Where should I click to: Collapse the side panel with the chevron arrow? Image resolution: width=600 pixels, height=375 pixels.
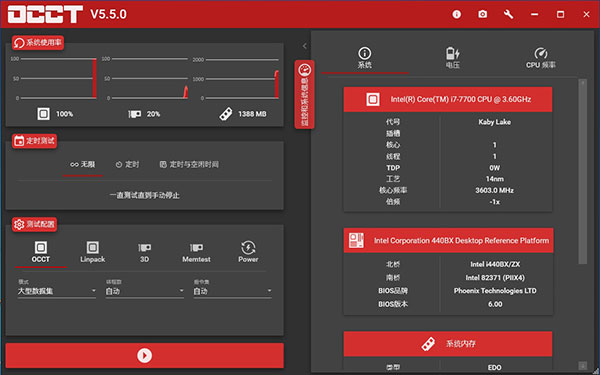click(x=305, y=46)
